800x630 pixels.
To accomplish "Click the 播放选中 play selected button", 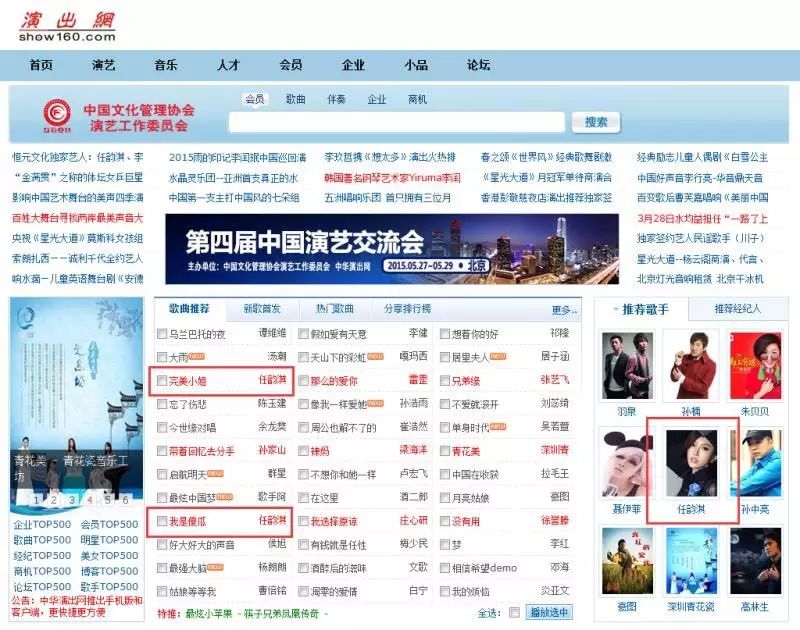I will click(549, 613).
